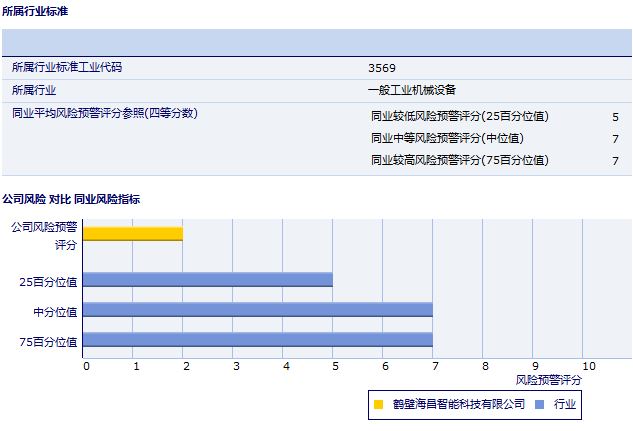Select the 25百分位值 blue bar
The height and width of the screenshot is (431, 633).
[208, 280]
